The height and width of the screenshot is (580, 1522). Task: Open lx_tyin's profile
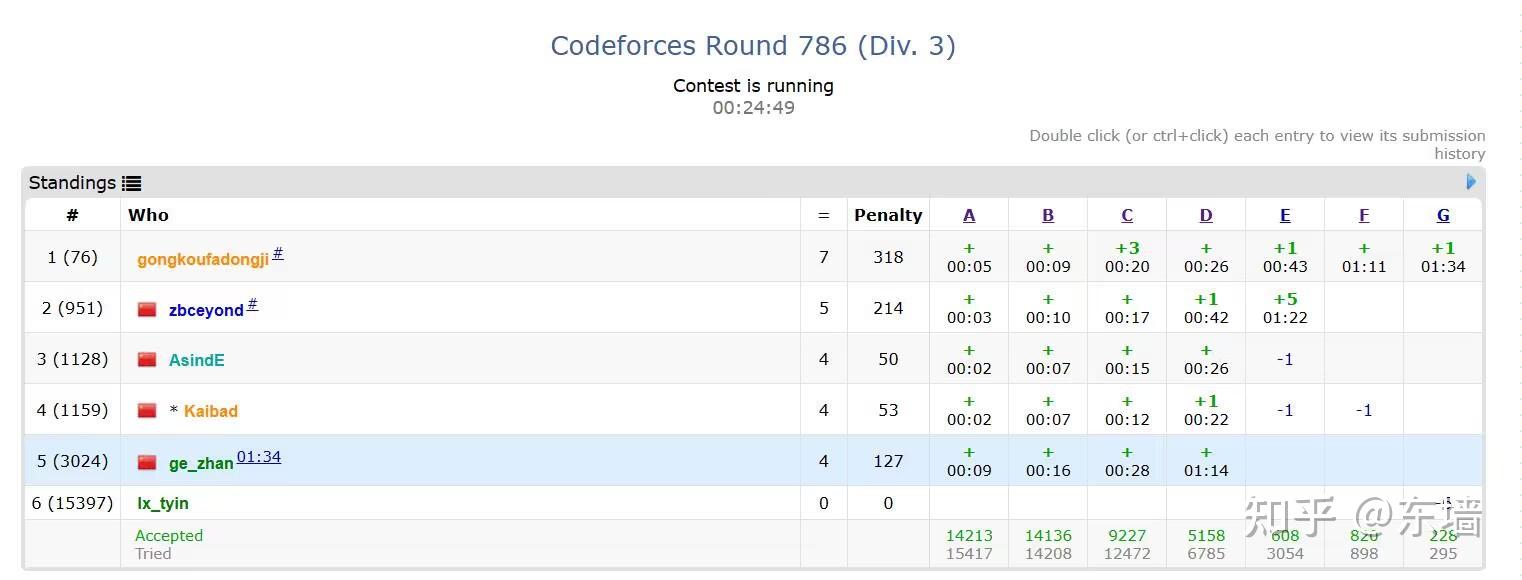tap(162, 503)
